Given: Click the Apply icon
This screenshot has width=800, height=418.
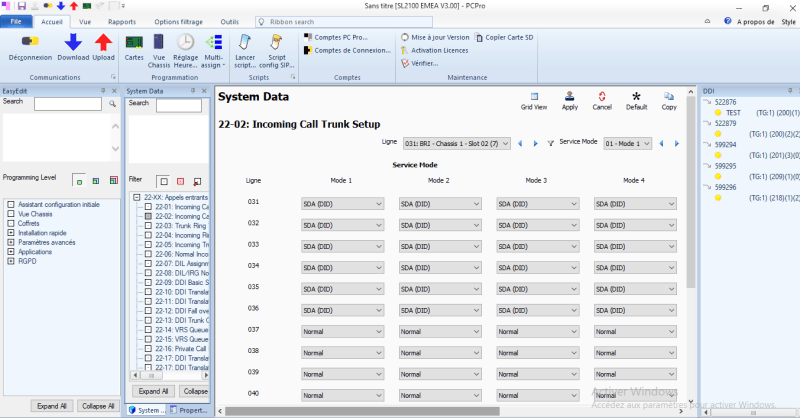Looking at the screenshot, I should point(569,96).
